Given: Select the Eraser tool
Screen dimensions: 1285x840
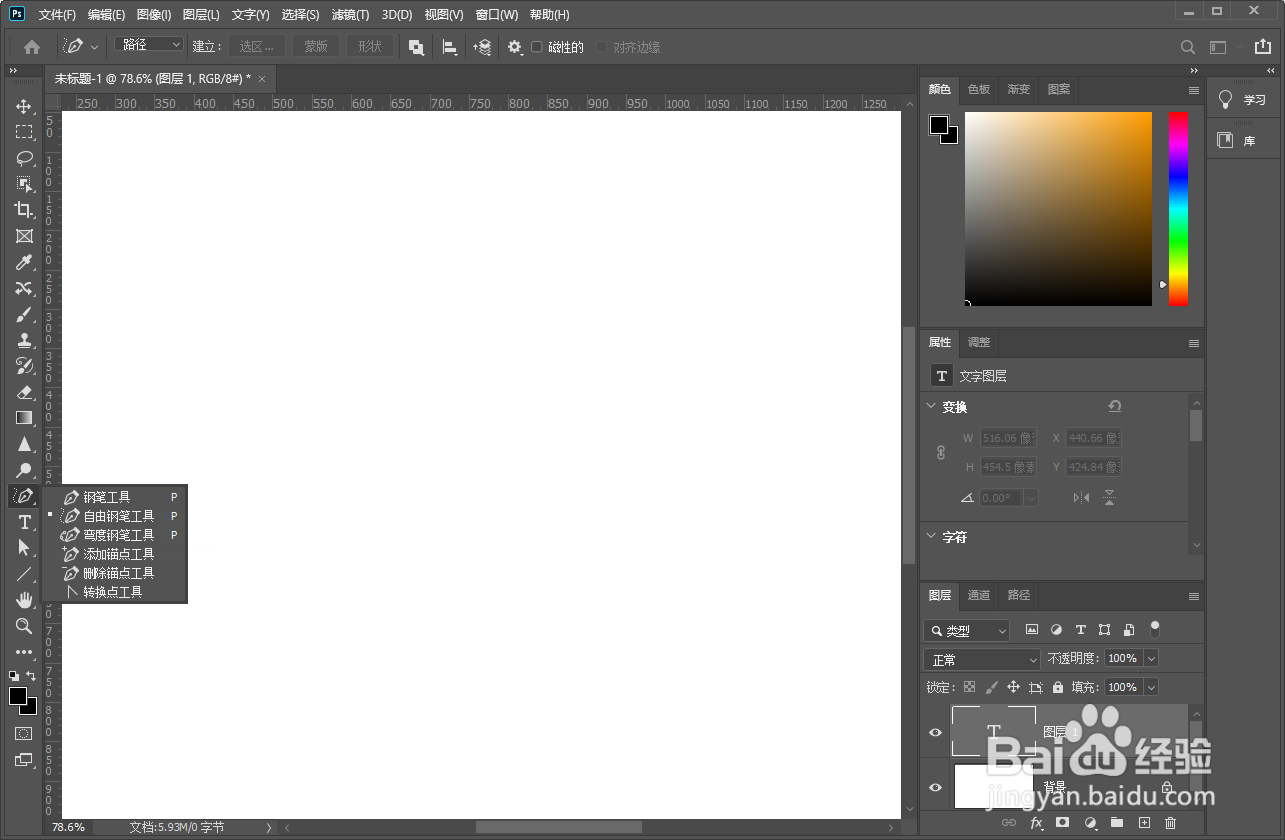Looking at the screenshot, I should (x=24, y=392).
